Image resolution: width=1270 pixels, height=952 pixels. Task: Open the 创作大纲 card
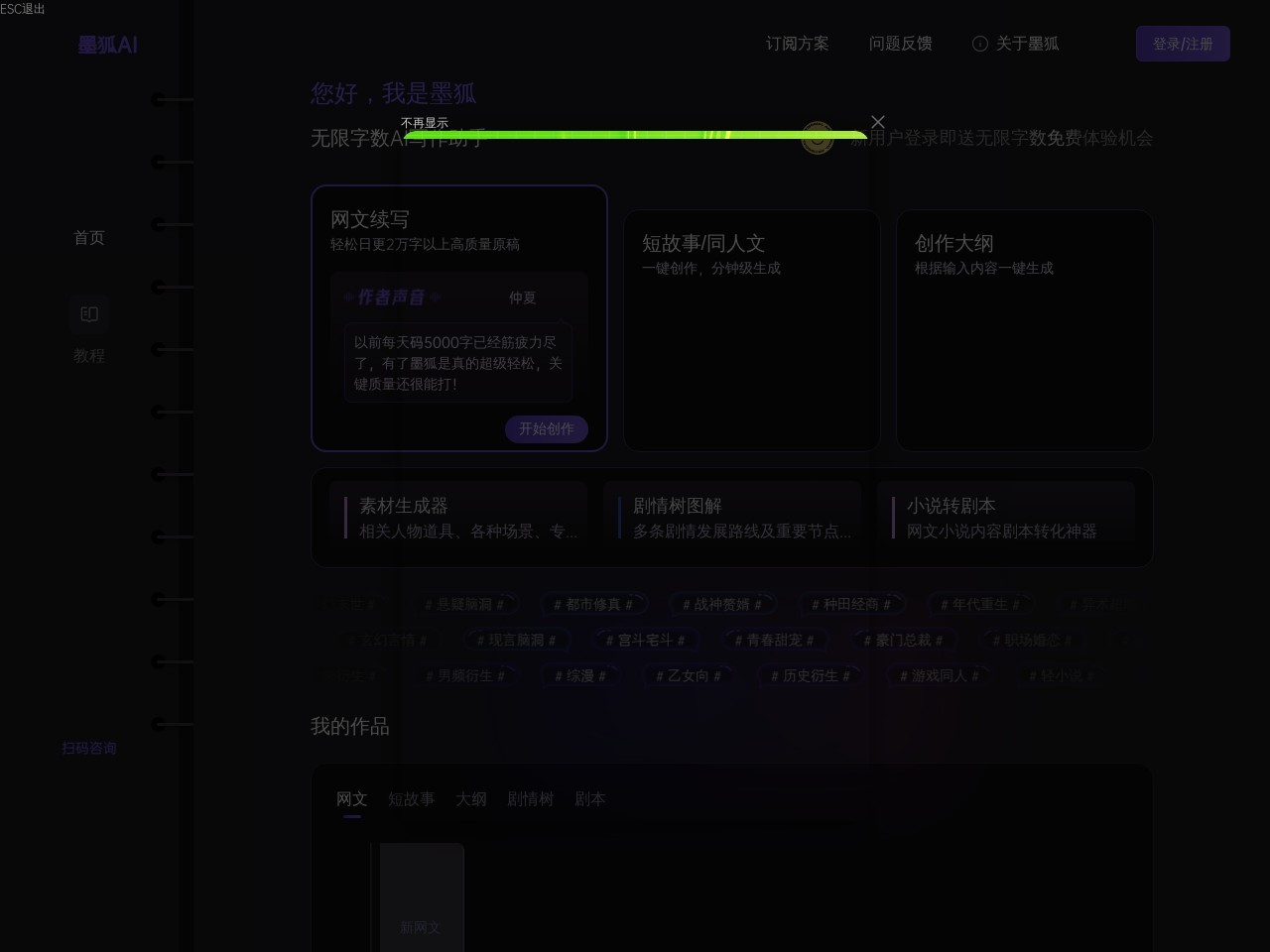pyautogui.click(x=1024, y=327)
